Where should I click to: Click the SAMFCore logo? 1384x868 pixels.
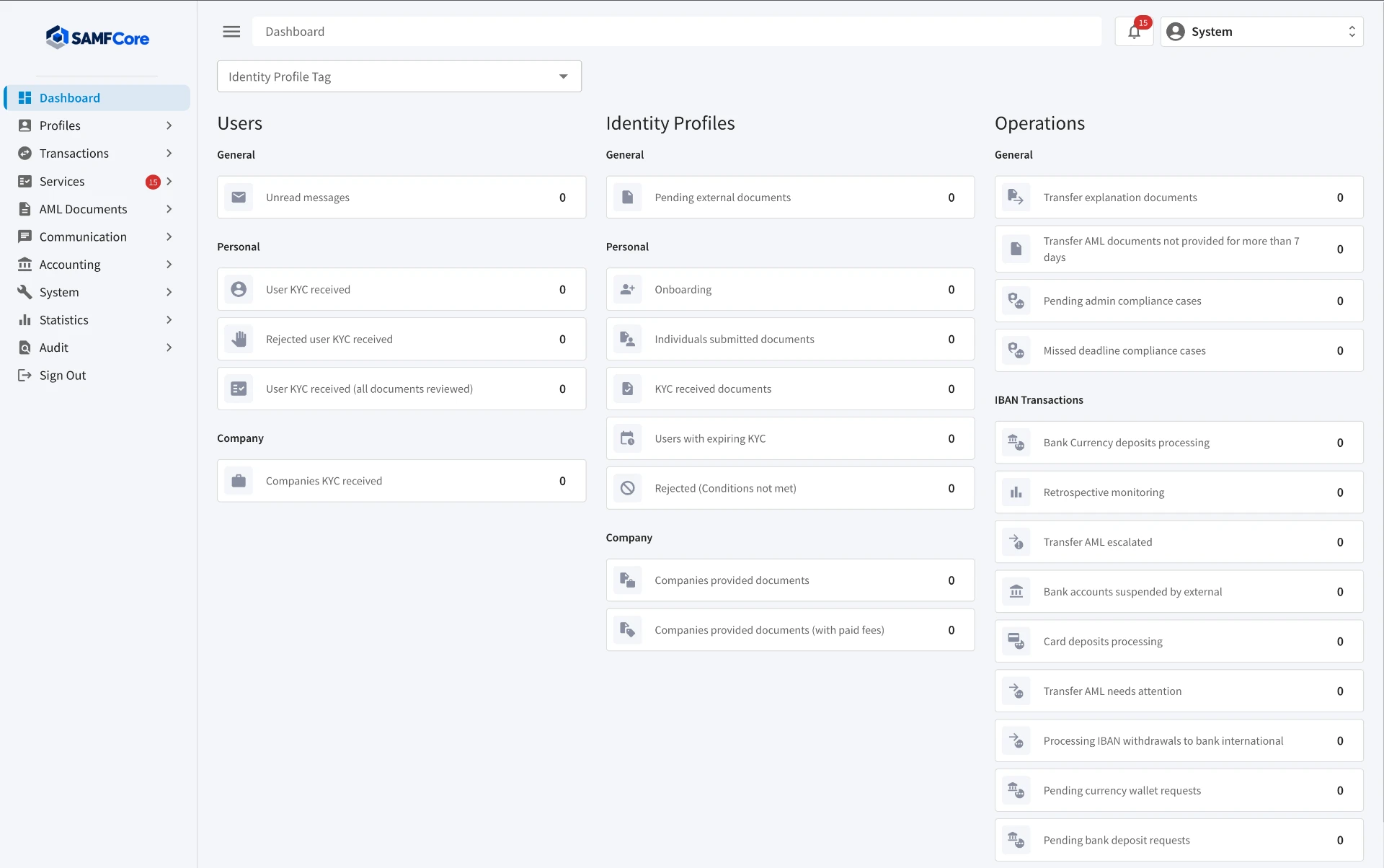click(97, 37)
